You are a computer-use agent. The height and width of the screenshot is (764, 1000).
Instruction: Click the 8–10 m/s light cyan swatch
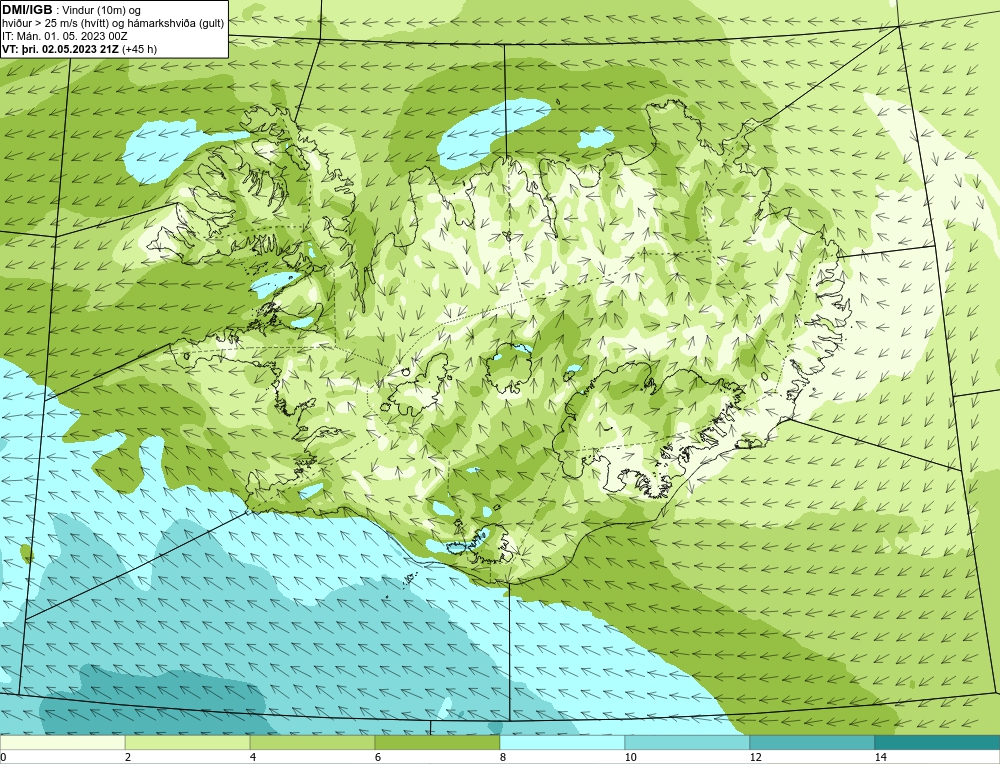click(x=562, y=742)
